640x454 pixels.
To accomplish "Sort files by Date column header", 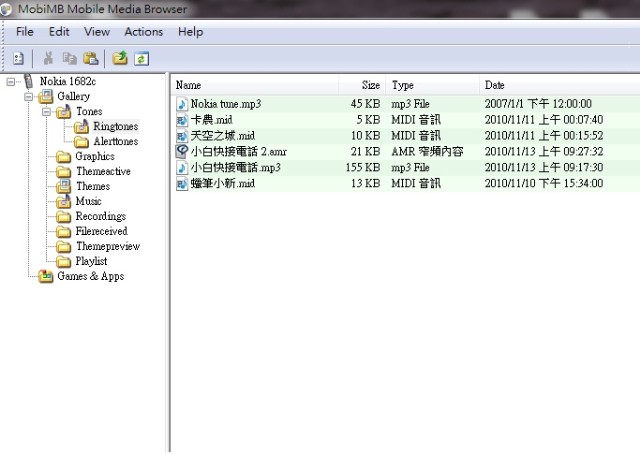I will tap(560, 85).
